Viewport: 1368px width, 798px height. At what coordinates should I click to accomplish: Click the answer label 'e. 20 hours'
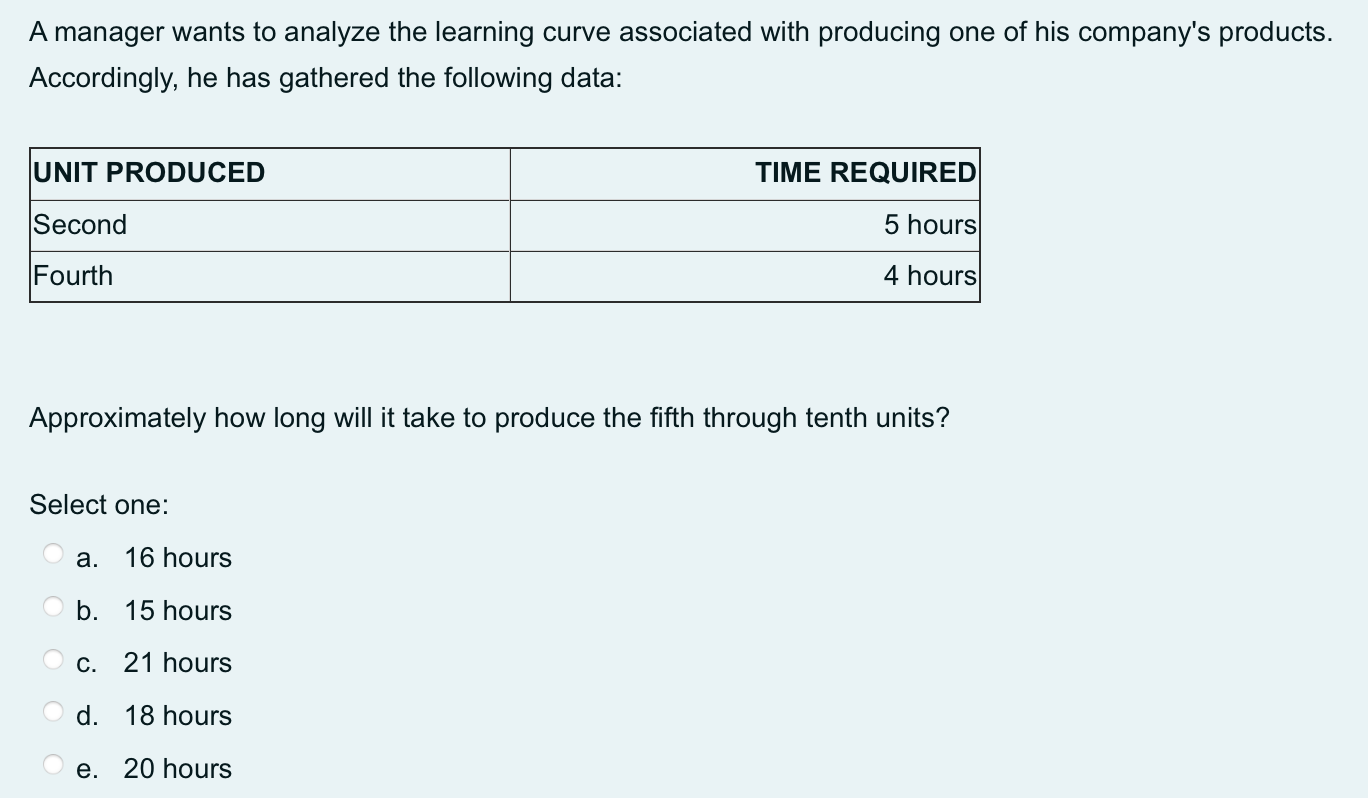tap(155, 768)
